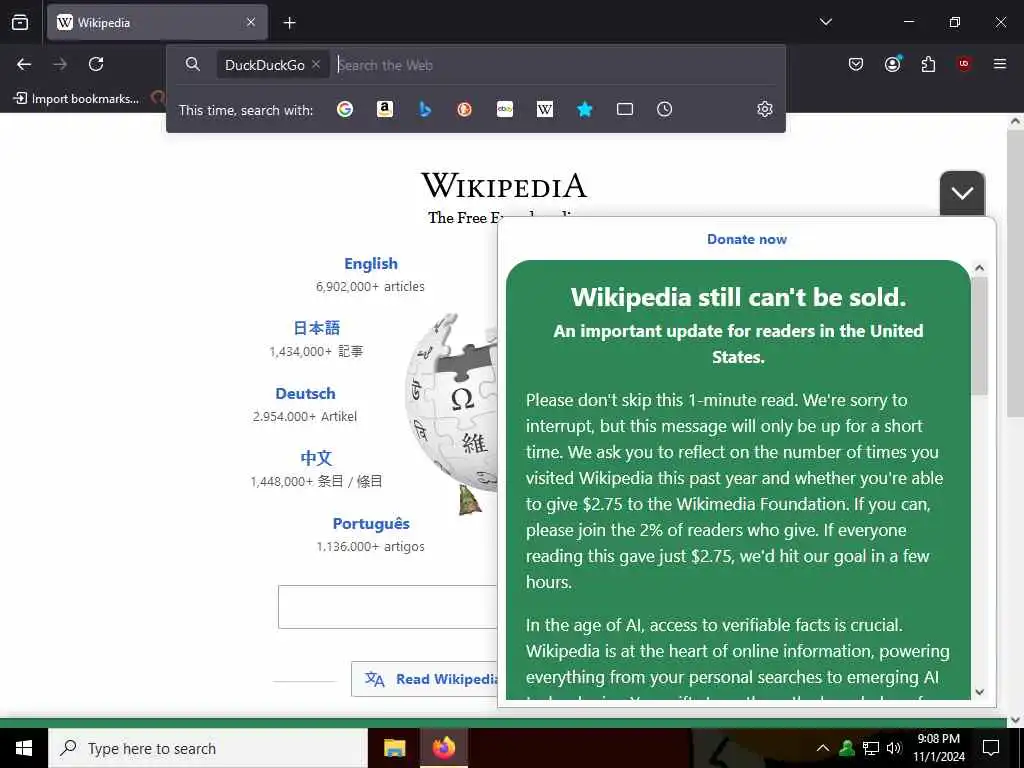
Task: Open the list all tabs dropdown
Action: click(x=825, y=22)
